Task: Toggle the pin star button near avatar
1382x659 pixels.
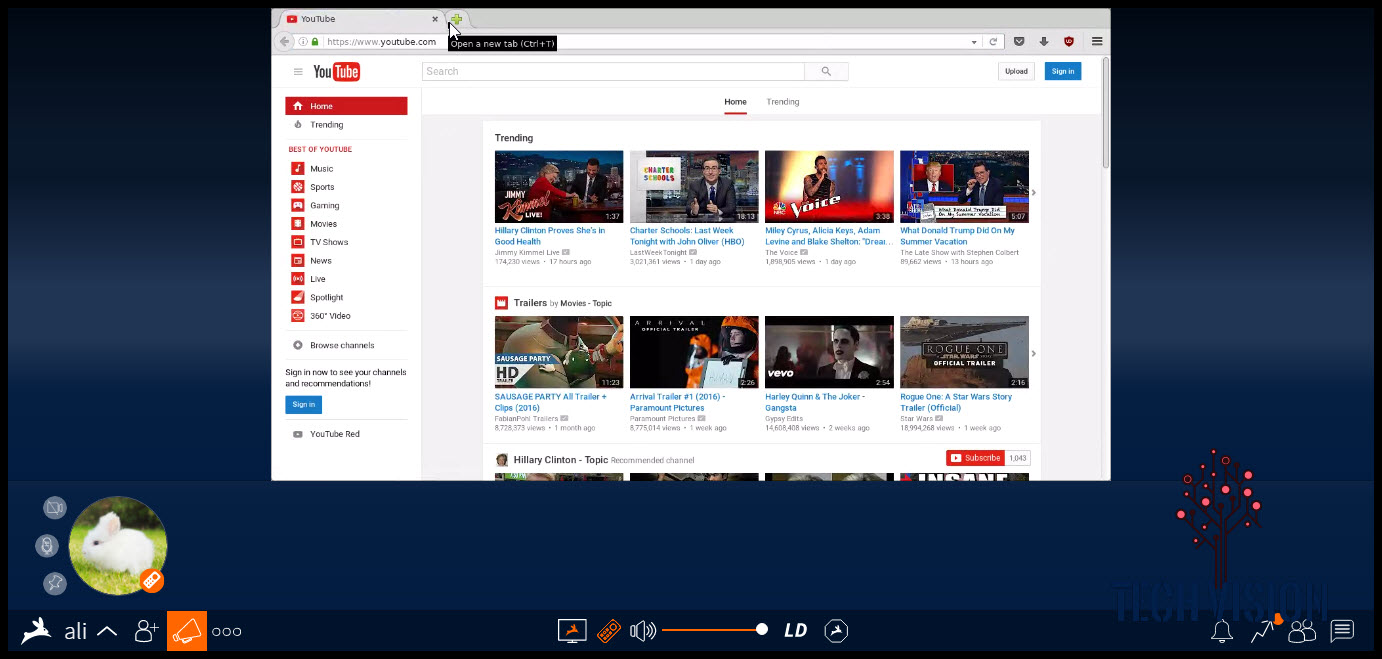Action: pos(55,584)
